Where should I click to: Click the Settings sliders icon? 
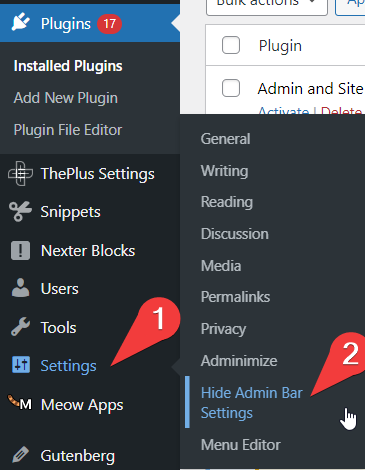coord(21,365)
